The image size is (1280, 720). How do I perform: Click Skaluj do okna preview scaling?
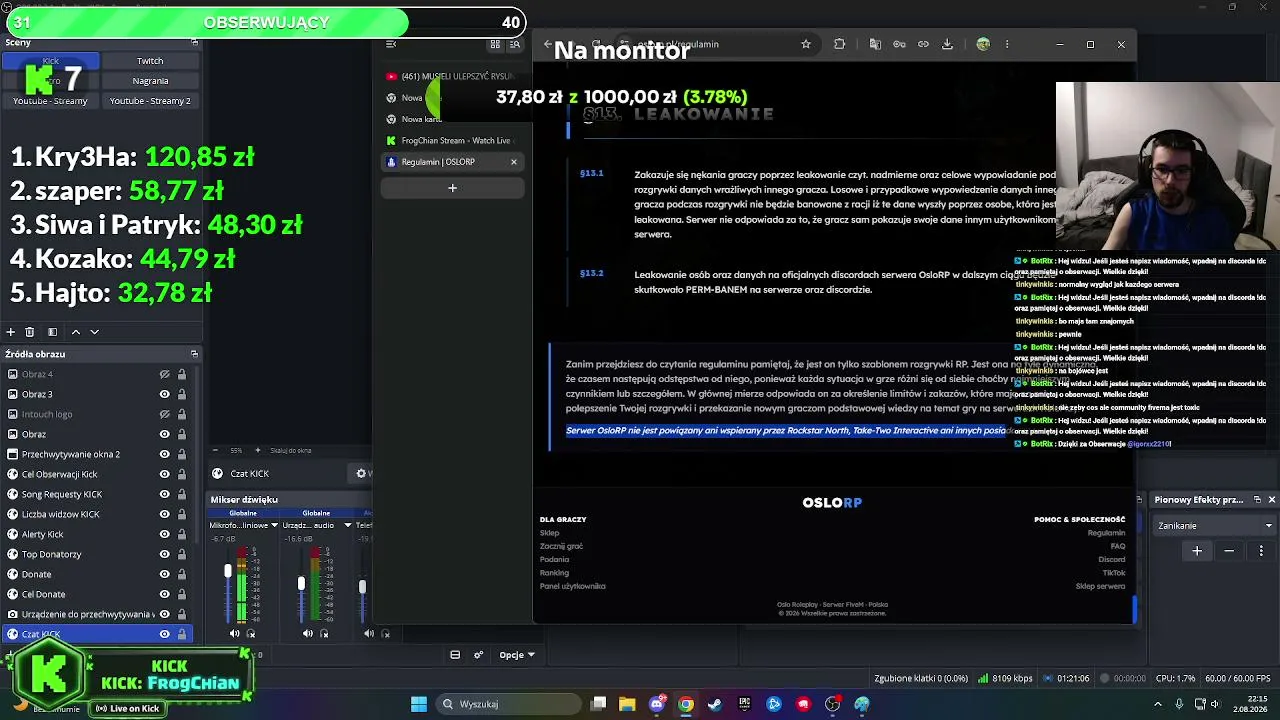[291, 451]
